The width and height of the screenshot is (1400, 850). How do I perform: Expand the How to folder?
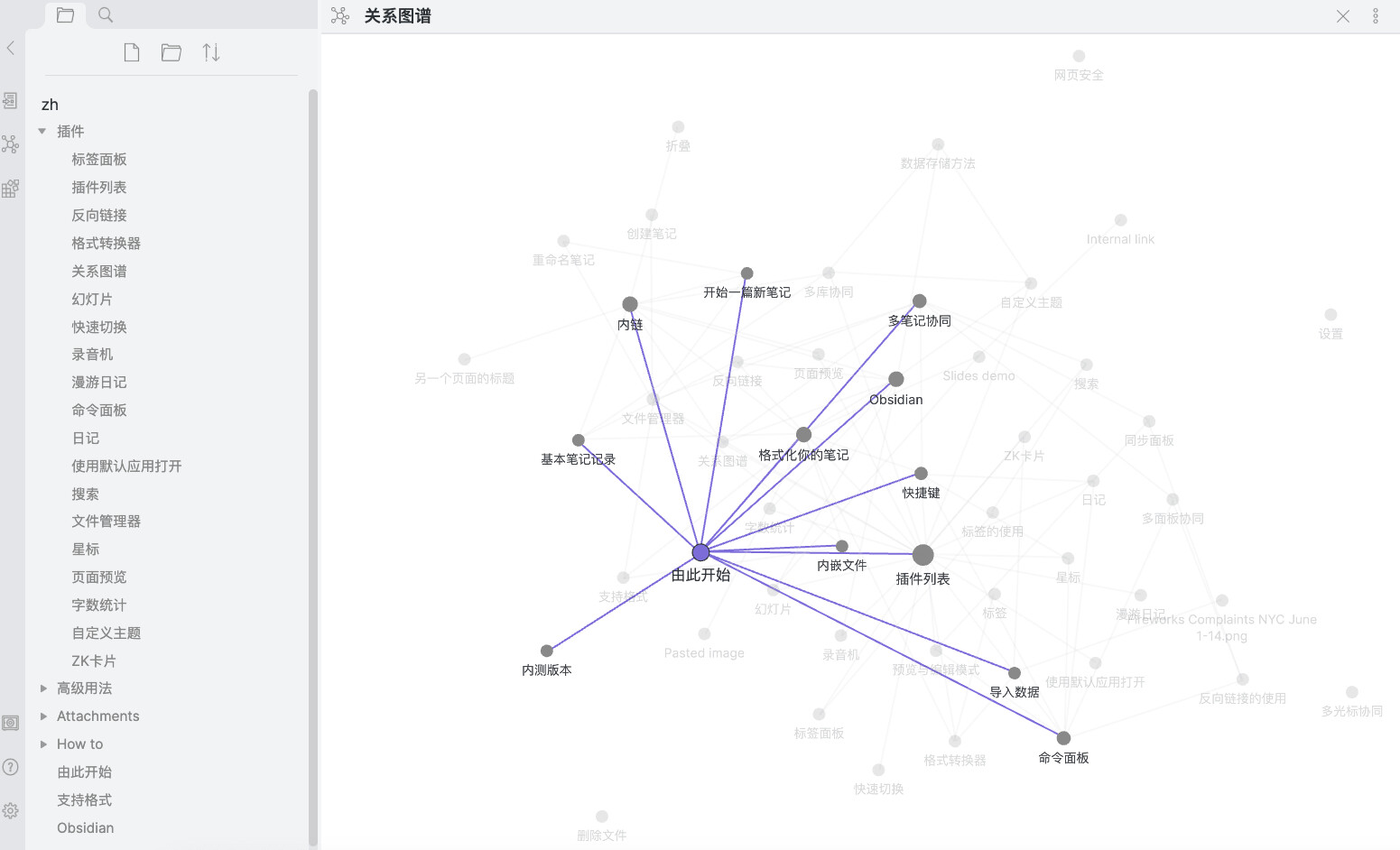click(x=42, y=744)
